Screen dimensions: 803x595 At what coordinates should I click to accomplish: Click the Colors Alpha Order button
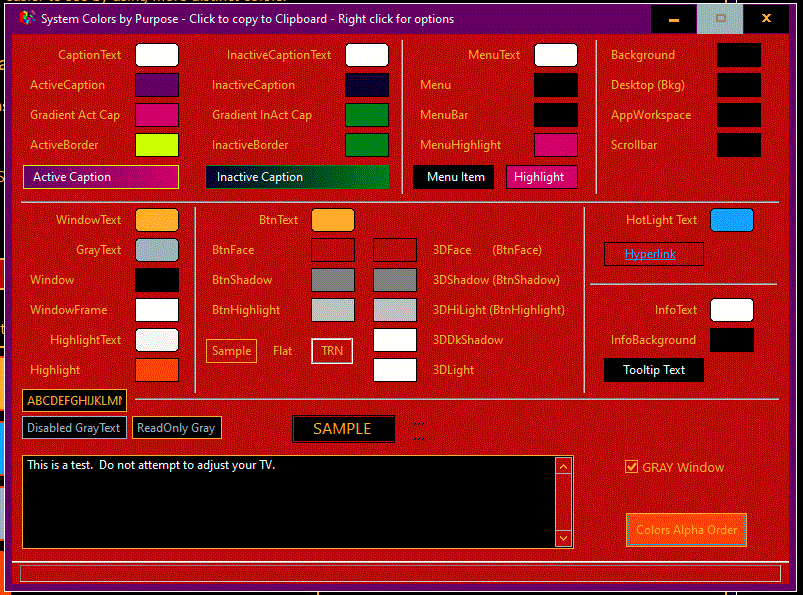(x=686, y=530)
